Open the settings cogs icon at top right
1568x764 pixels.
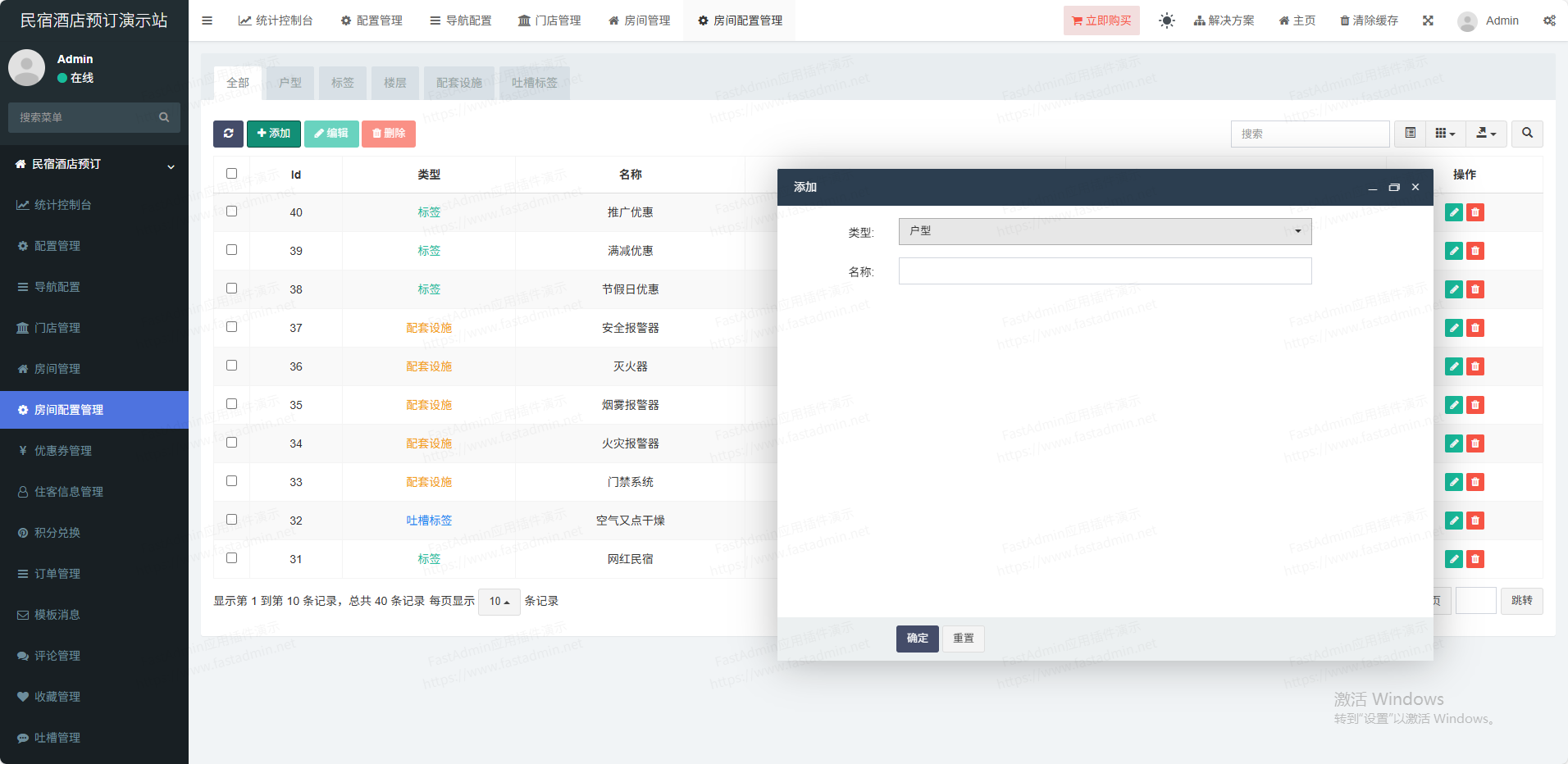[1549, 20]
